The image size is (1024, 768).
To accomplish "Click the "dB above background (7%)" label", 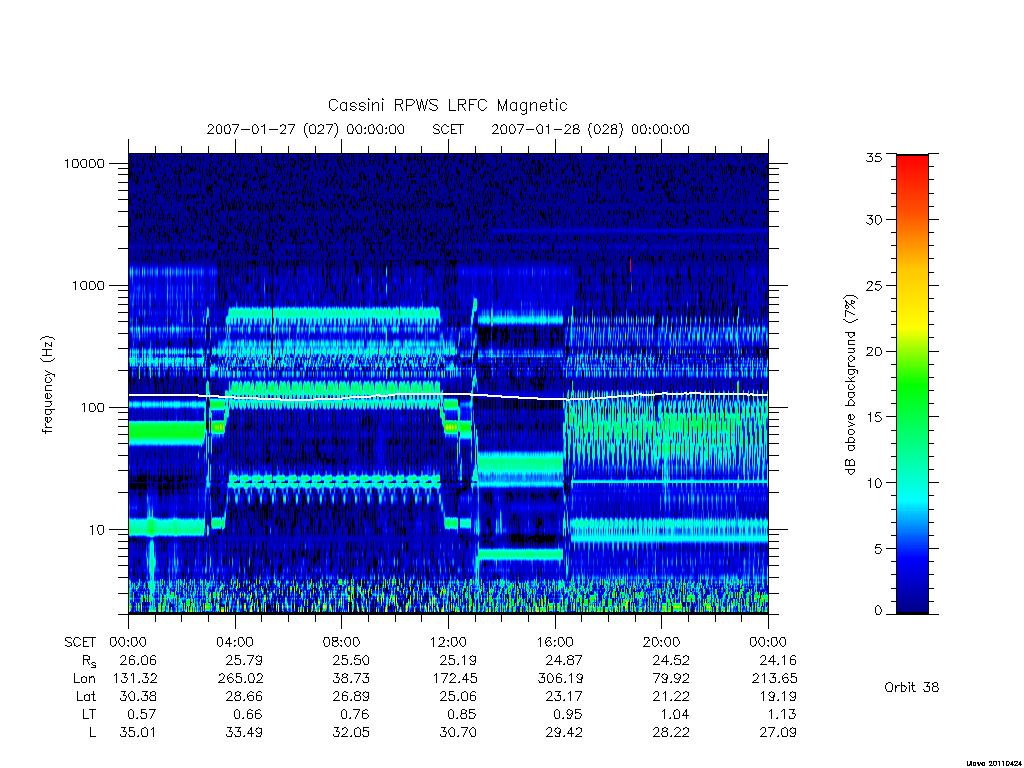I will coord(850,385).
